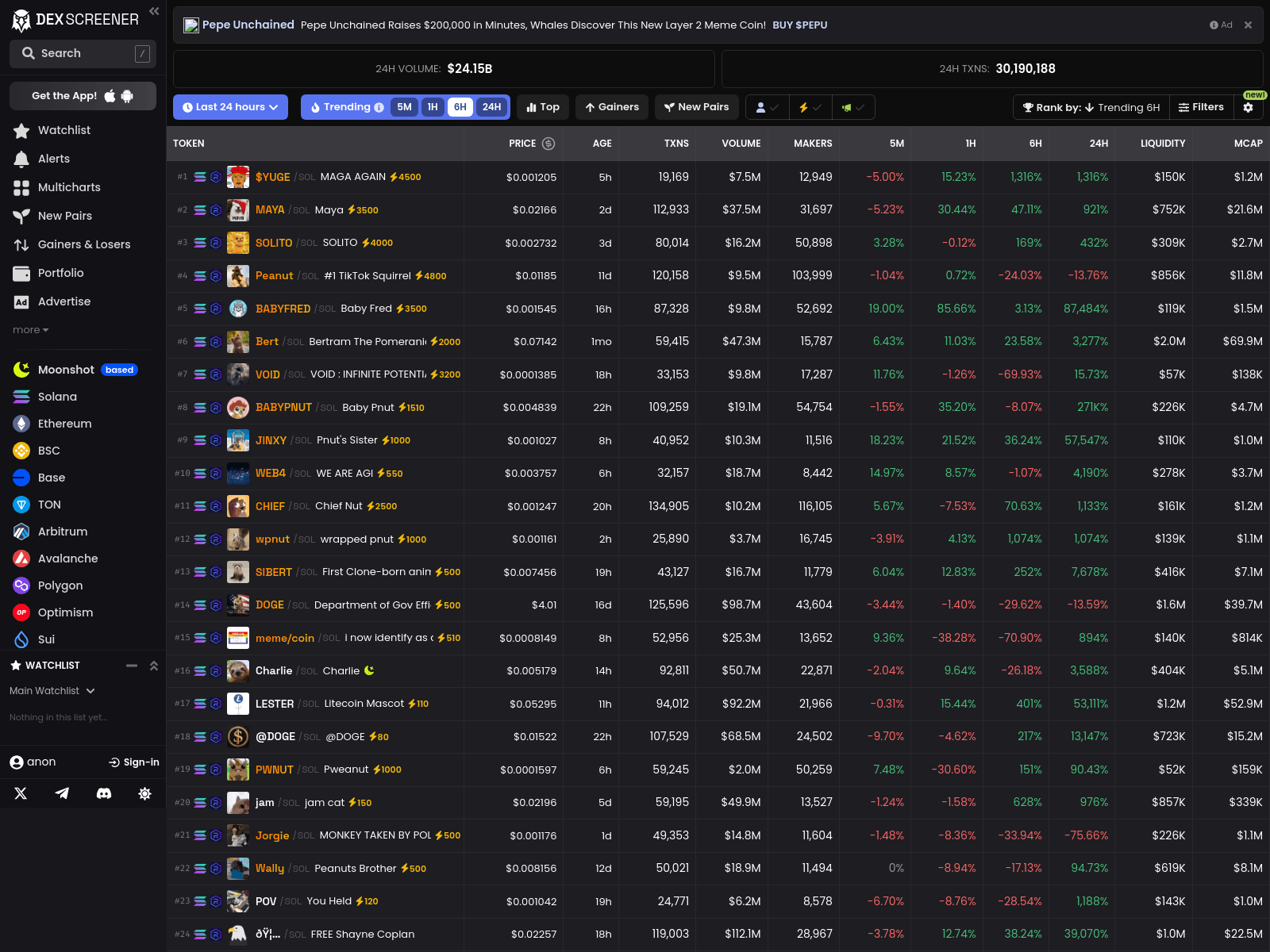Open the Last 24 hours dropdown
Image resolution: width=1270 pixels, height=952 pixels.
coord(230,107)
